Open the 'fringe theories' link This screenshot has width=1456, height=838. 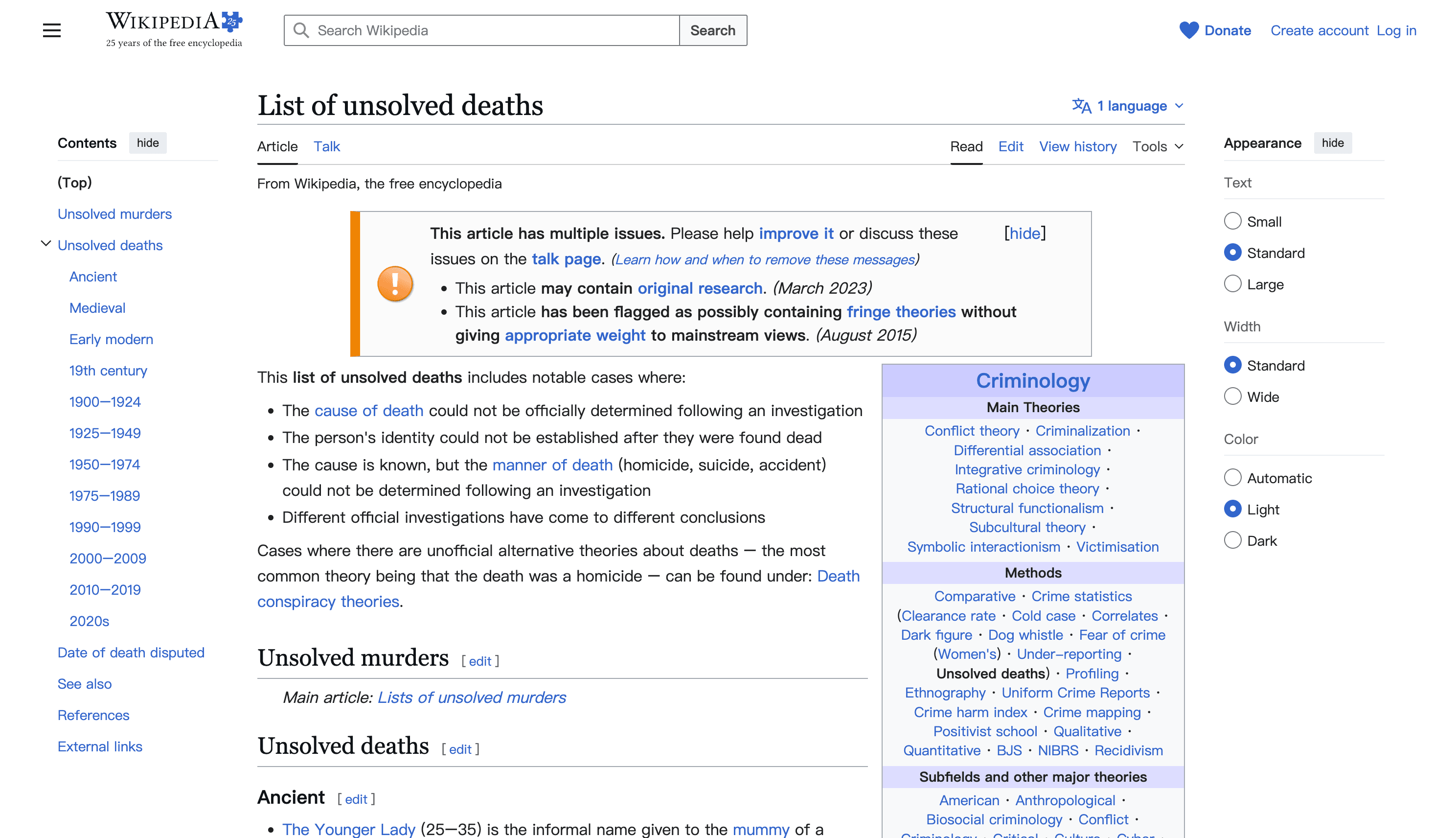pyautogui.click(x=901, y=311)
